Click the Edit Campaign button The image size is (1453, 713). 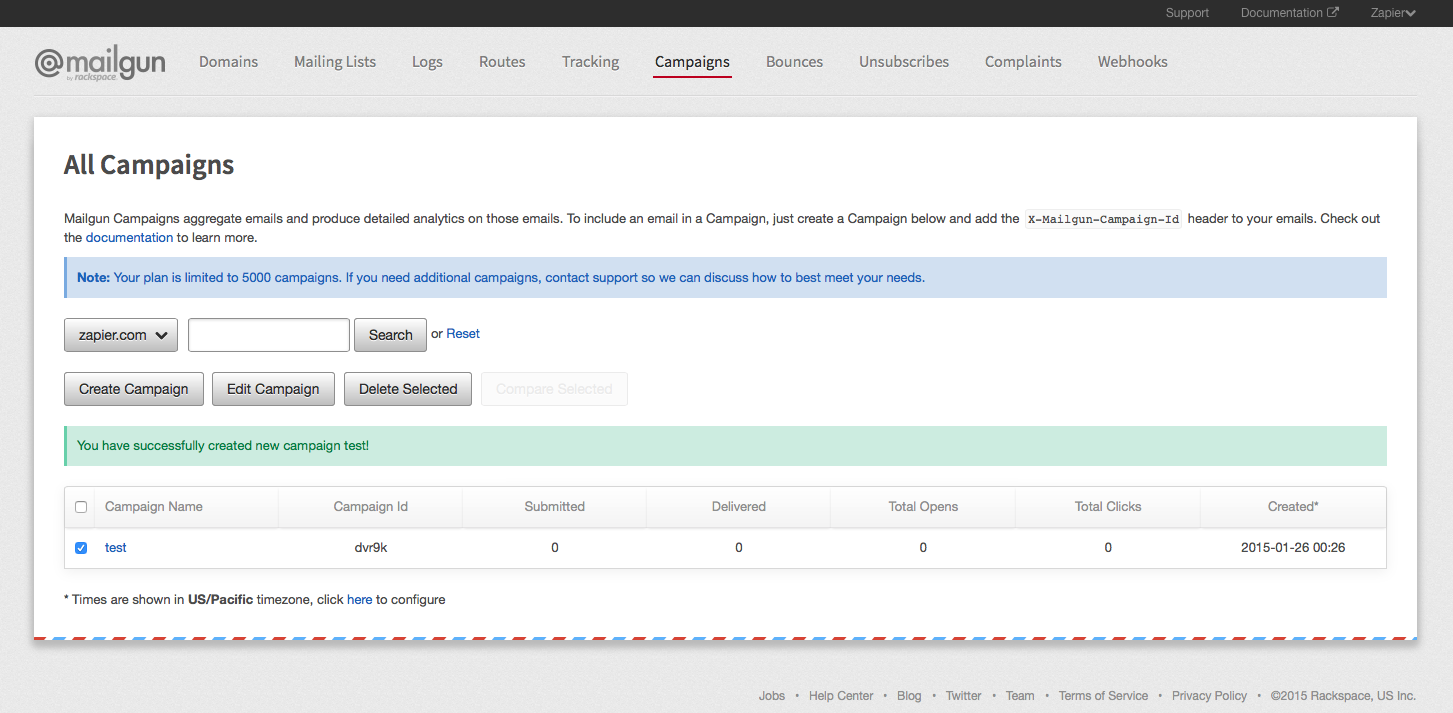(x=272, y=388)
